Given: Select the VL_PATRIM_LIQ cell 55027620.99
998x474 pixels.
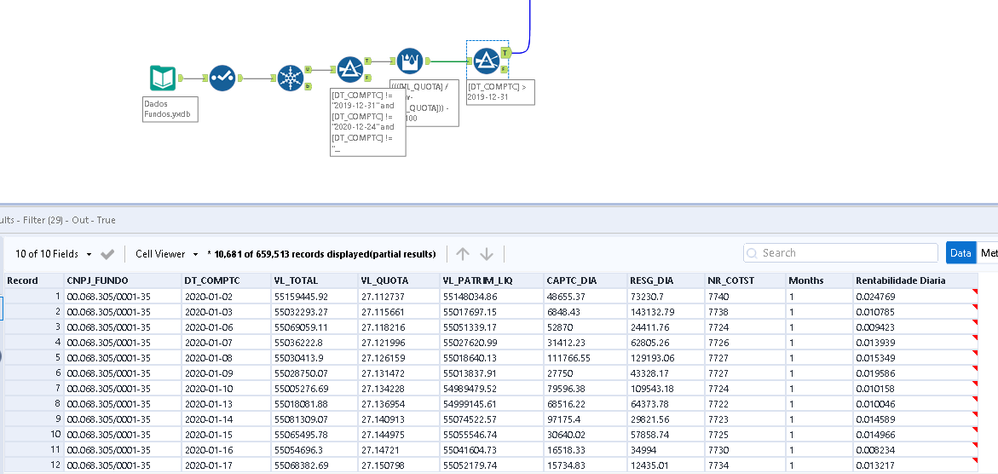Looking at the screenshot, I should coord(491,342).
